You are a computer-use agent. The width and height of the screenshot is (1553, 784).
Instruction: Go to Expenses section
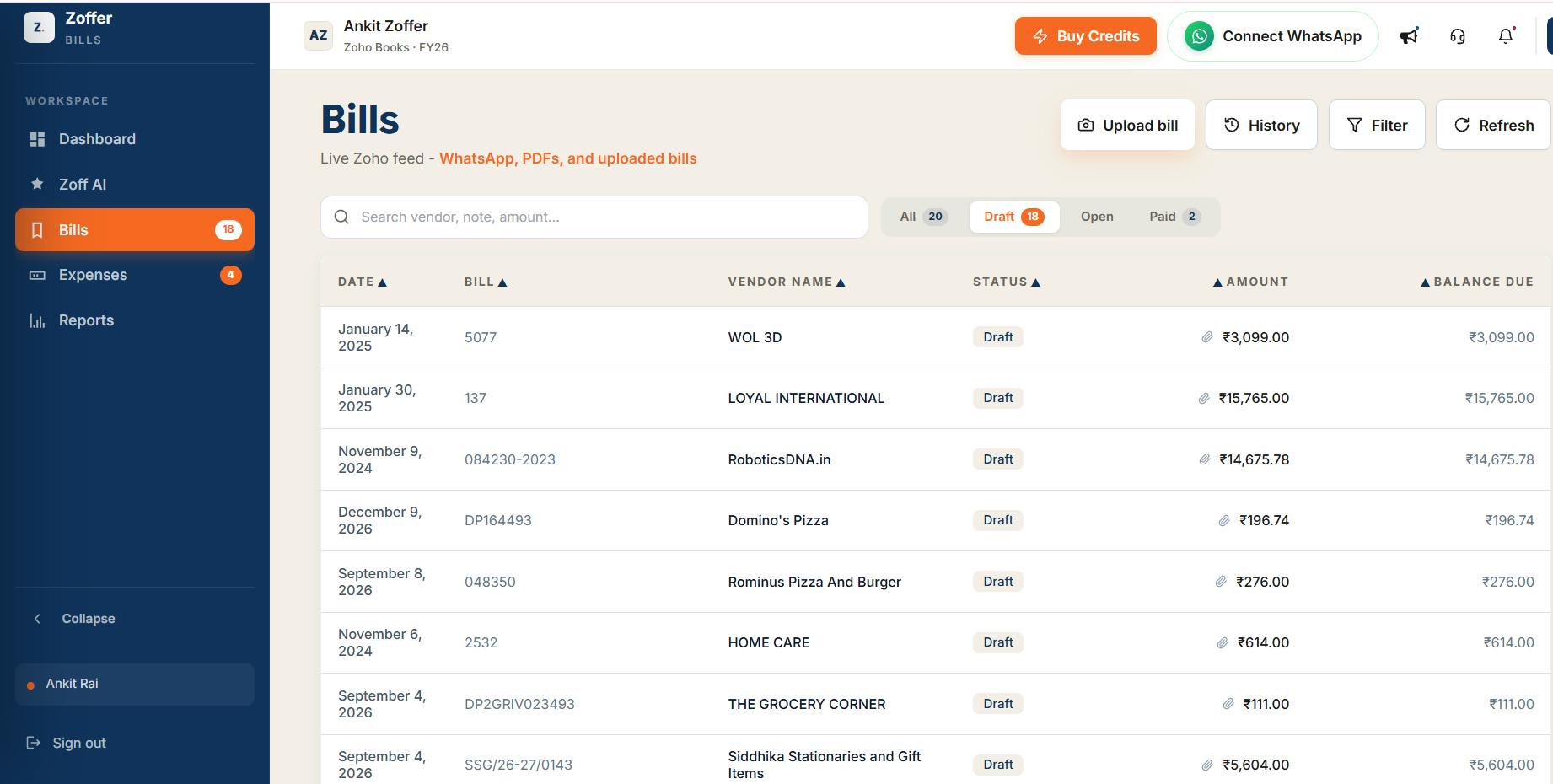[x=135, y=275]
